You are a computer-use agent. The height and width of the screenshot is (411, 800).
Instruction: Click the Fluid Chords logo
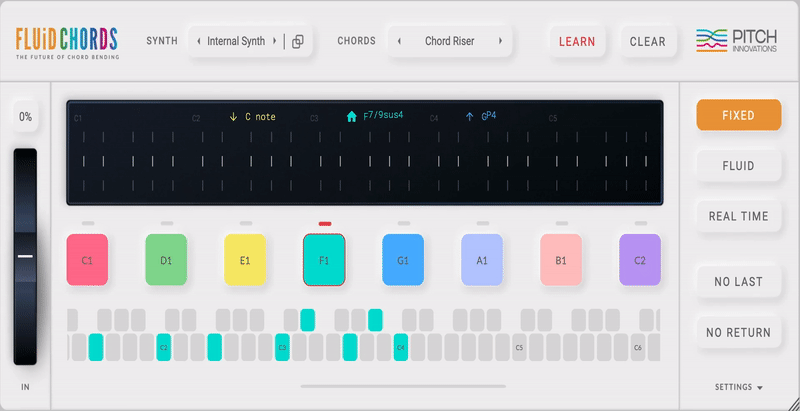point(67,43)
